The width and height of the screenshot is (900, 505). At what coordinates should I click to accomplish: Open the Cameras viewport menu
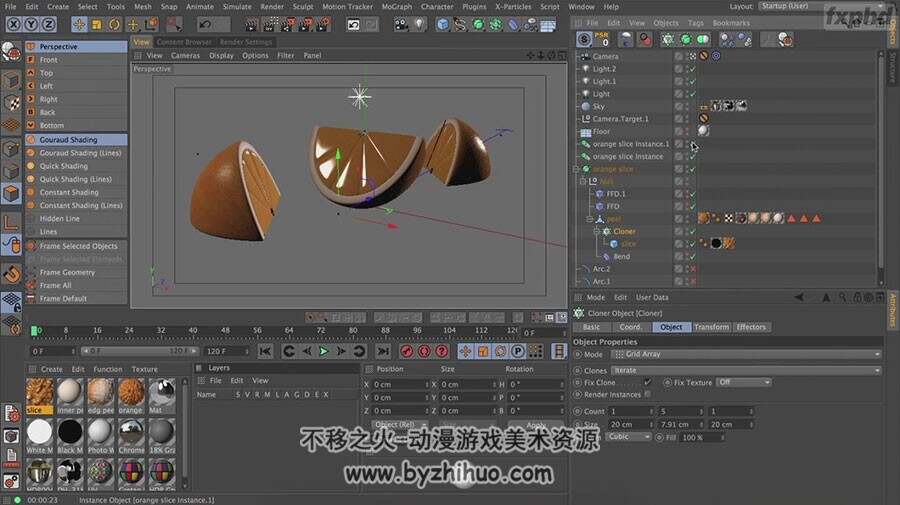(x=185, y=56)
